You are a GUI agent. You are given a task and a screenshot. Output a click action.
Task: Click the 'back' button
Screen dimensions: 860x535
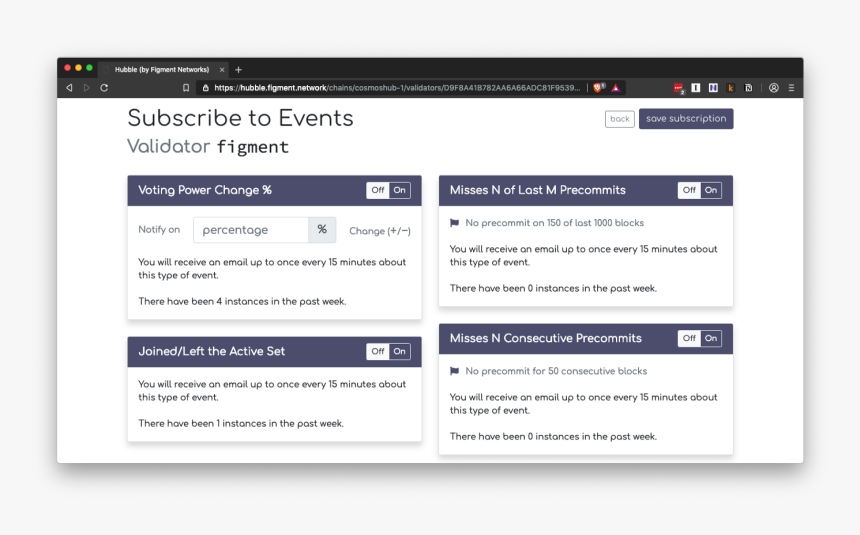pyautogui.click(x=620, y=119)
